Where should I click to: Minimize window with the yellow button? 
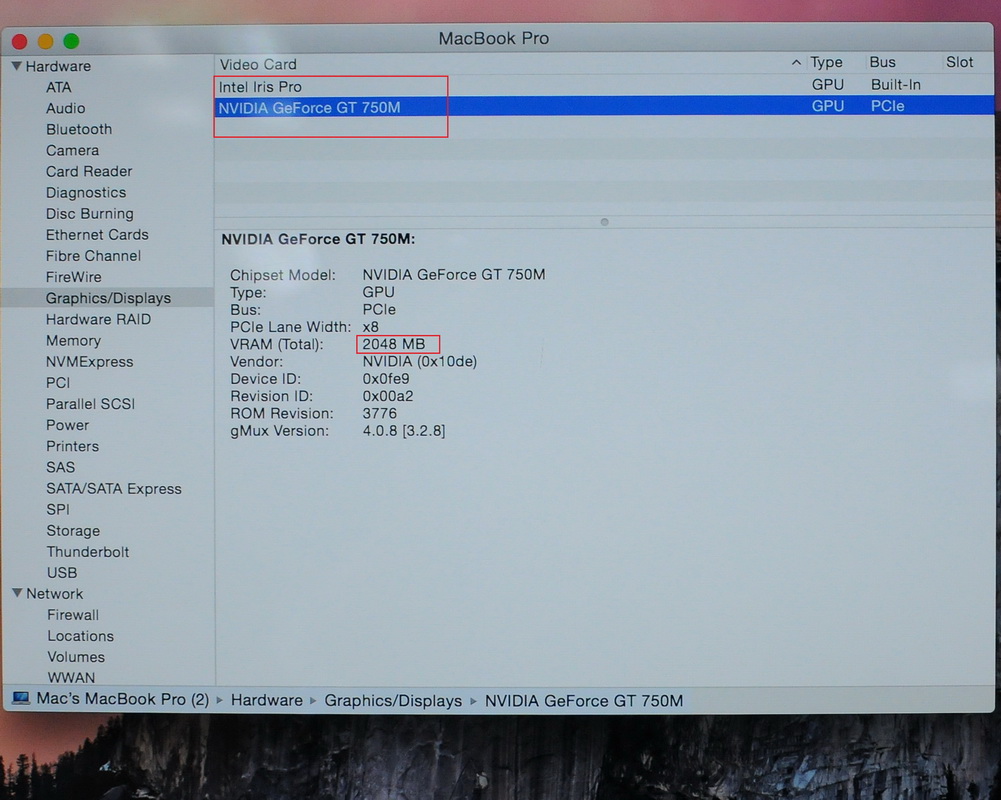(x=45, y=42)
